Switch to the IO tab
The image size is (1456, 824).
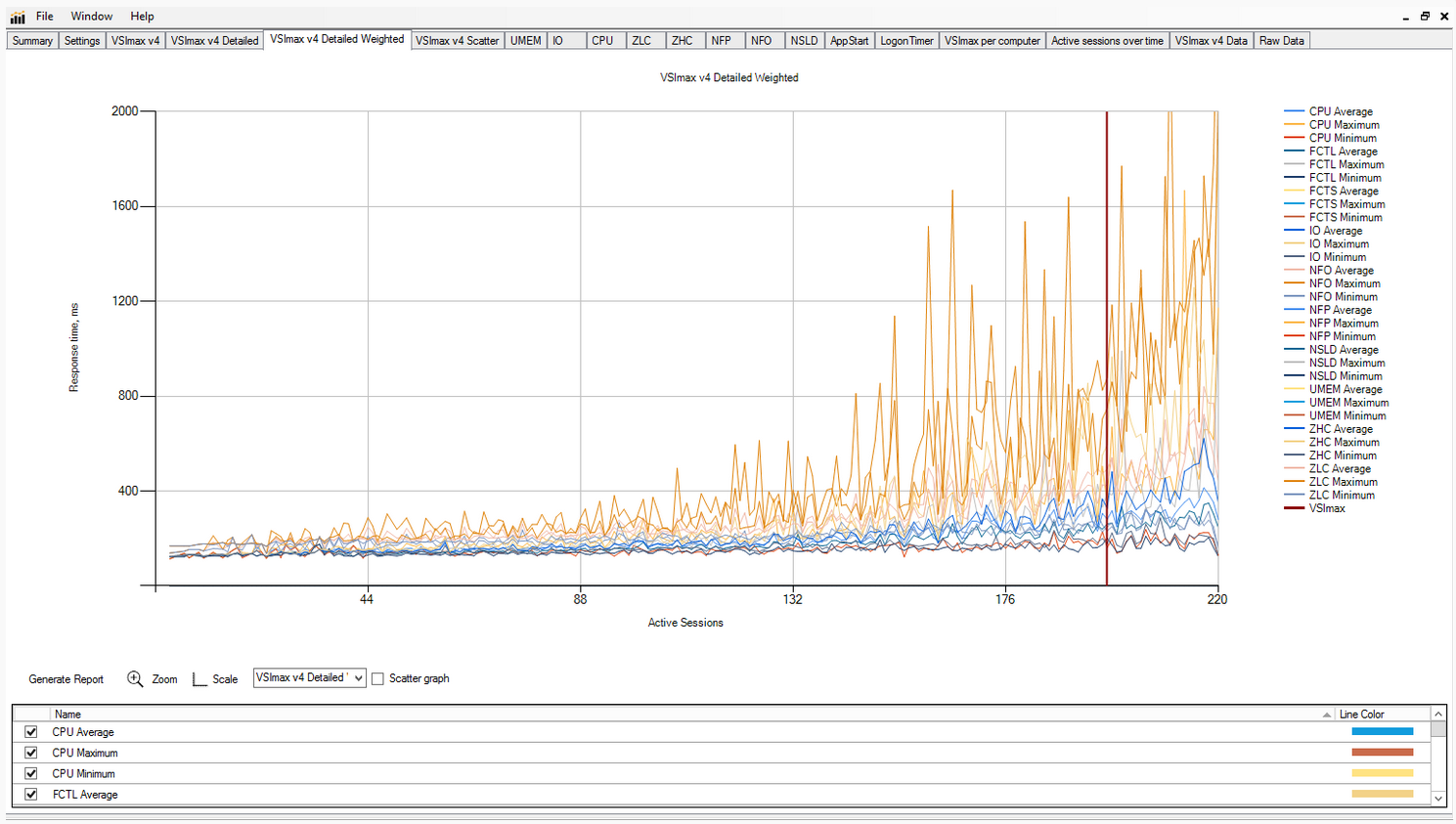[566, 41]
